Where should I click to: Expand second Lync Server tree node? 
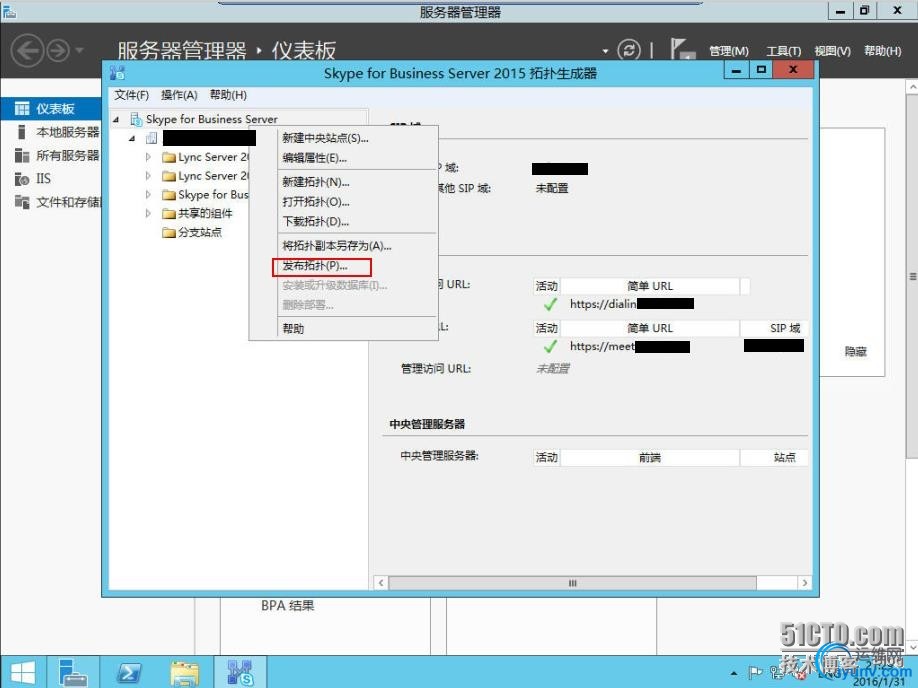click(x=148, y=176)
